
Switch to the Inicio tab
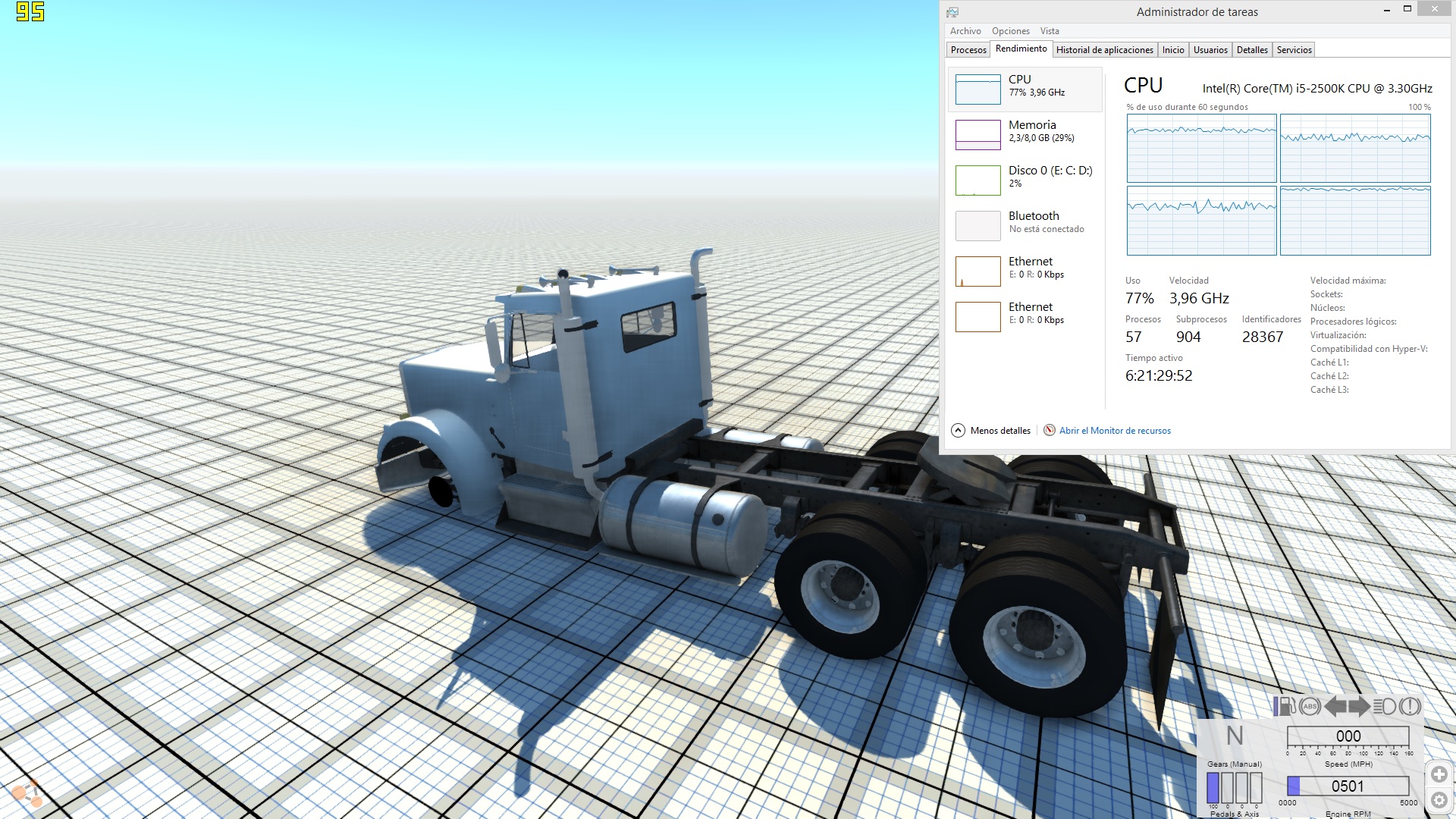[1173, 50]
